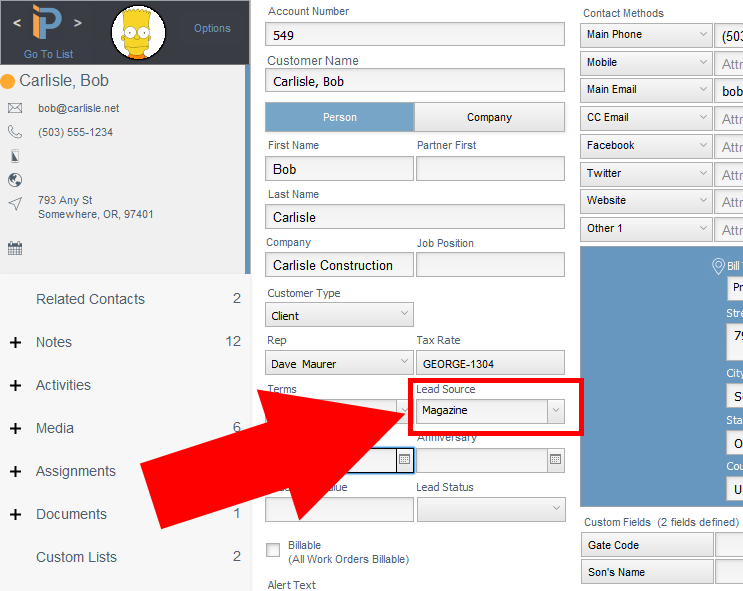Click the (503) 555-1234 phone number
743x591 pixels.
[75, 132]
